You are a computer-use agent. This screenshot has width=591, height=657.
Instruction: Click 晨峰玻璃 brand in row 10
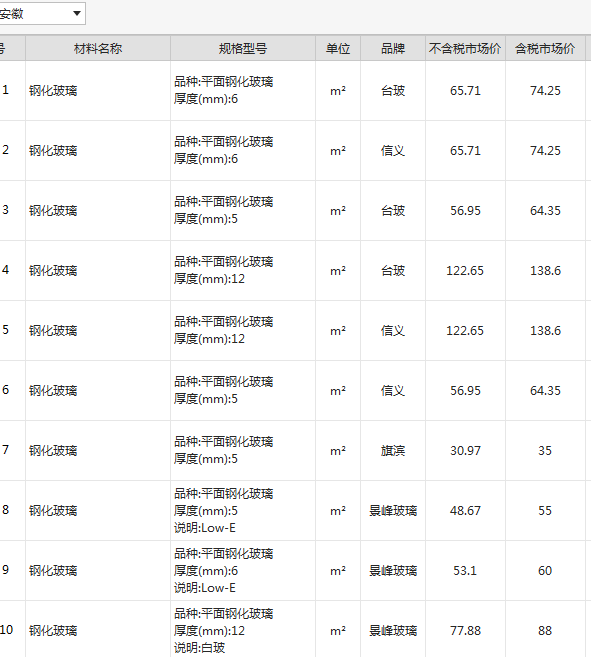(393, 630)
